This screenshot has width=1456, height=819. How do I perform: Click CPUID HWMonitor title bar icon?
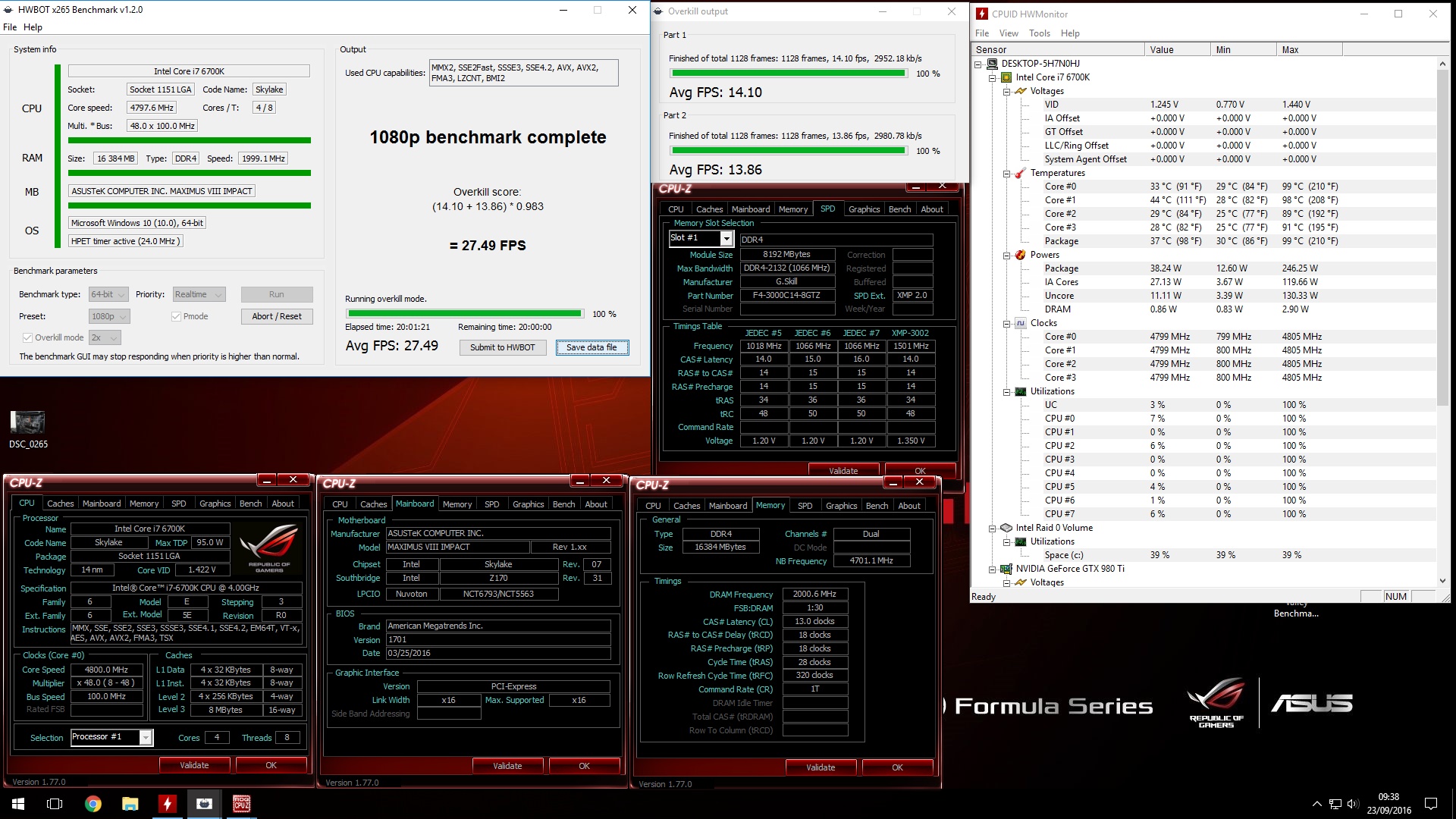(982, 14)
